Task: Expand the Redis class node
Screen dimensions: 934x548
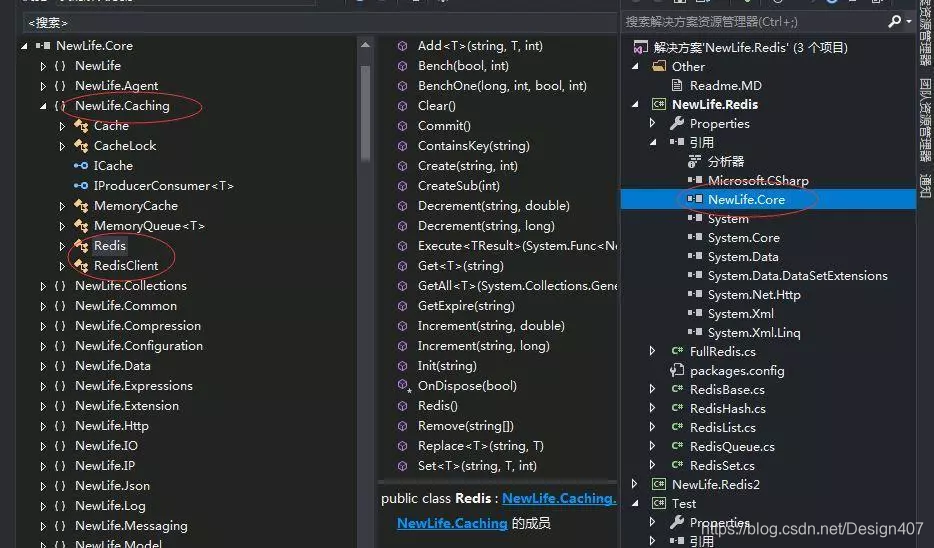Action: [62, 246]
